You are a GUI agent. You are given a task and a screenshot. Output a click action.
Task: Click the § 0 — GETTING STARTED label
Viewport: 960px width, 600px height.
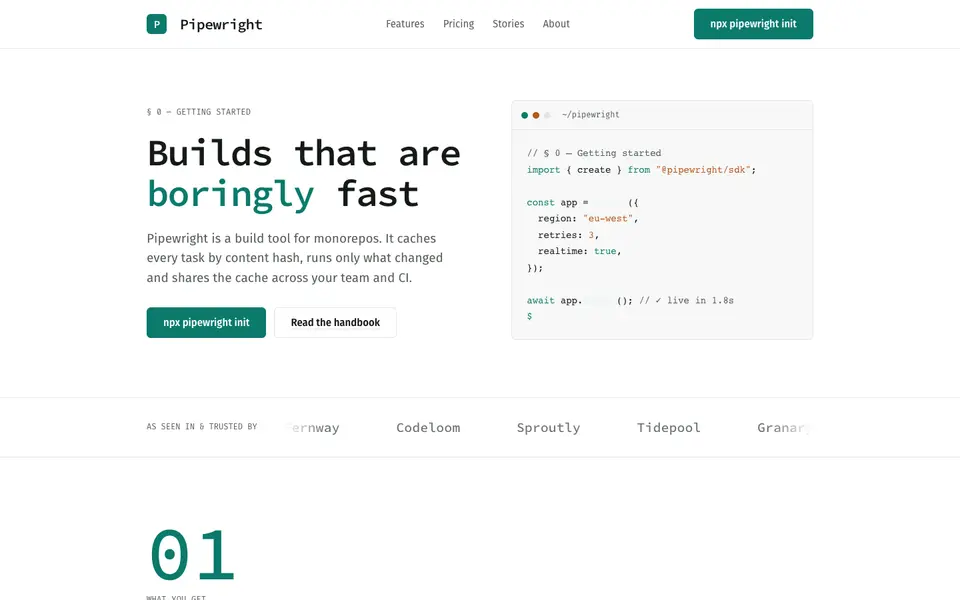tap(199, 112)
